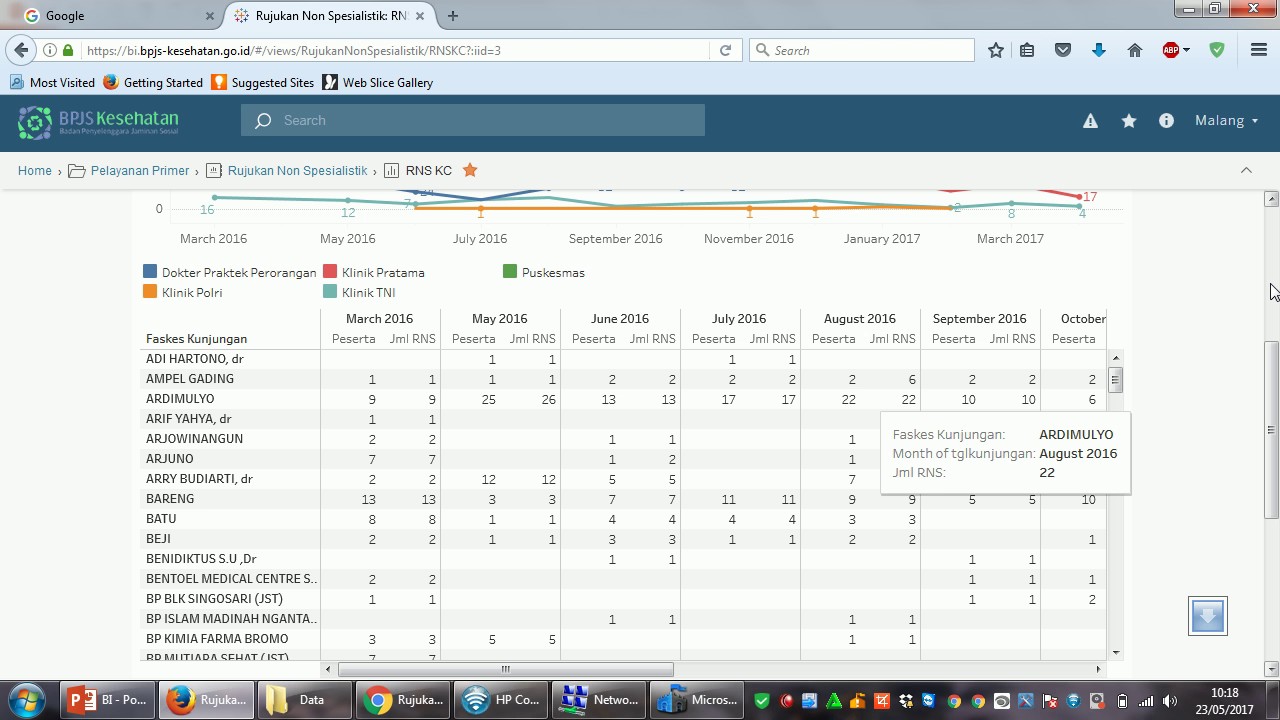
Task: Open Adblock Plus dropdown
Action: 1175,50
